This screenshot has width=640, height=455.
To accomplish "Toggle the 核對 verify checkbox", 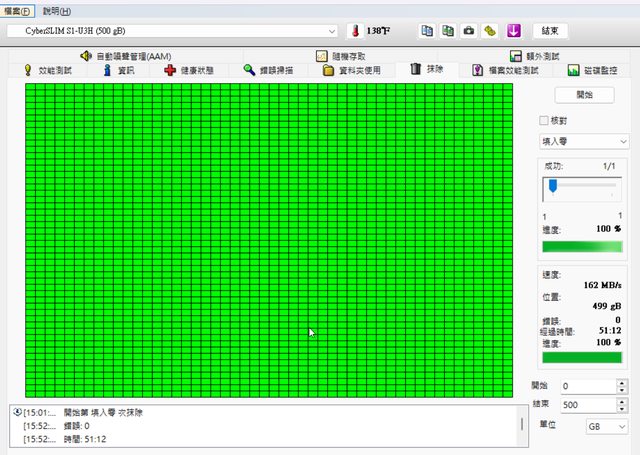I will [545, 120].
